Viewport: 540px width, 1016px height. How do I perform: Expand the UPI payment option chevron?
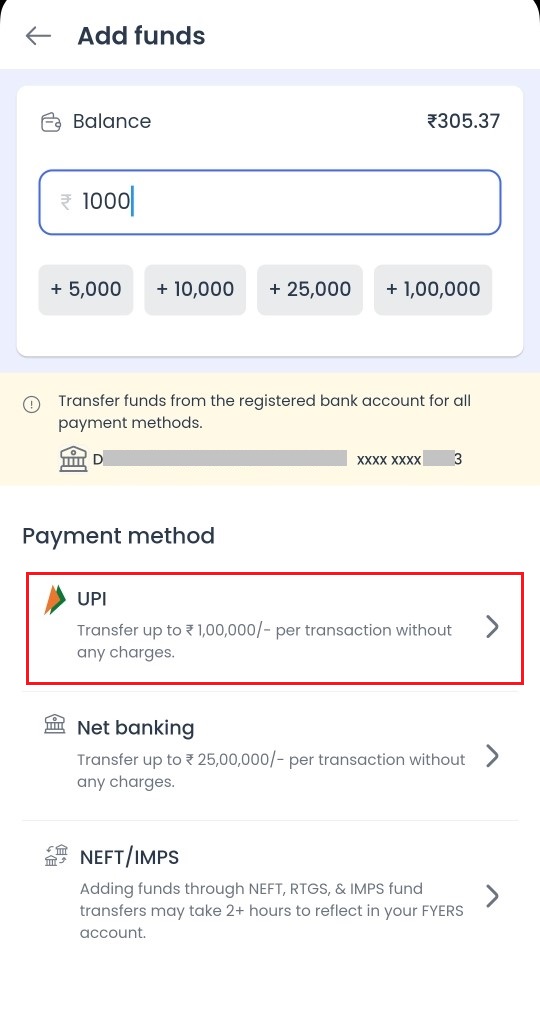(x=493, y=627)
